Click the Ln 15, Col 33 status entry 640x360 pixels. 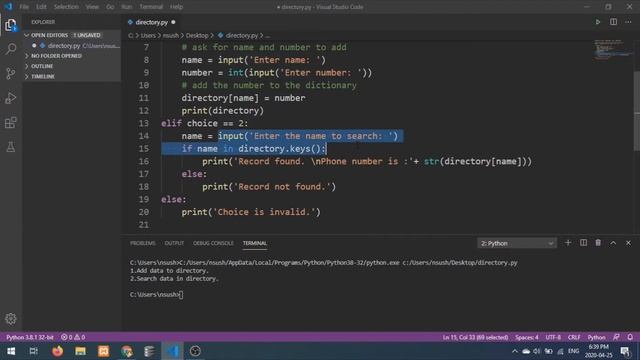tap(475, 337)
